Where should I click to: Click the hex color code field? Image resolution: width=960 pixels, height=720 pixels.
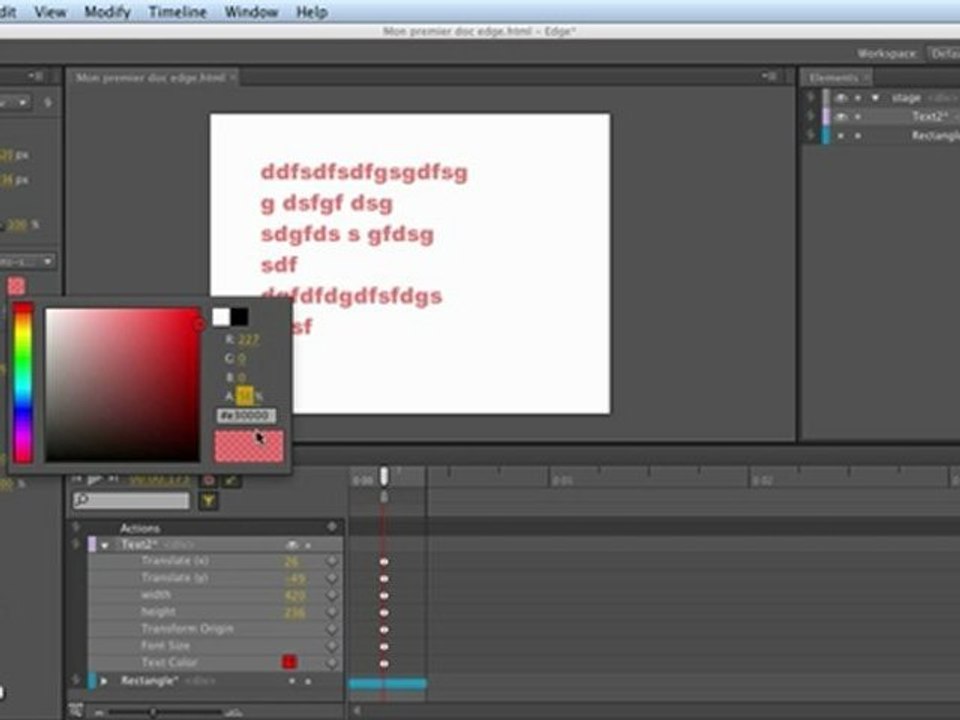point(246,416)
